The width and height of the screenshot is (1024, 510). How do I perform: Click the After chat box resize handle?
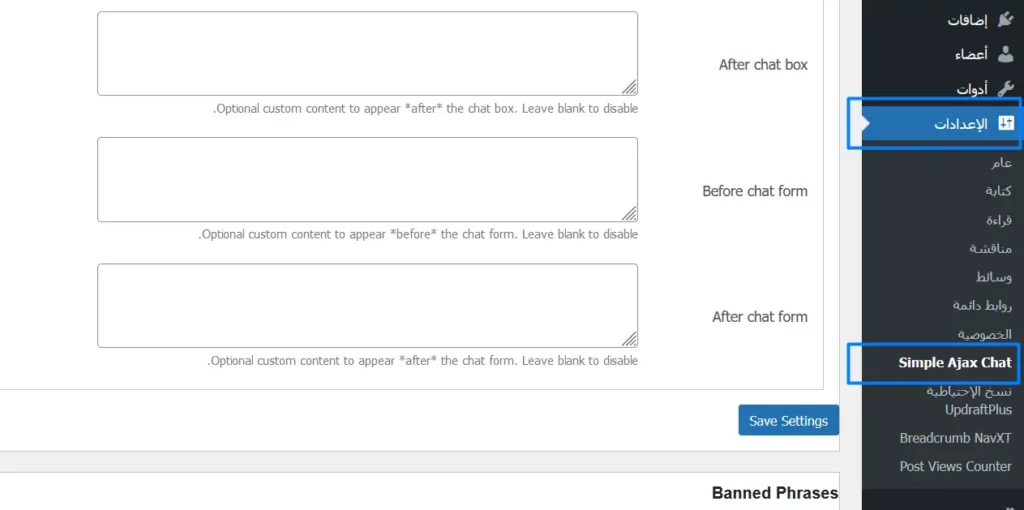point(629,87)
